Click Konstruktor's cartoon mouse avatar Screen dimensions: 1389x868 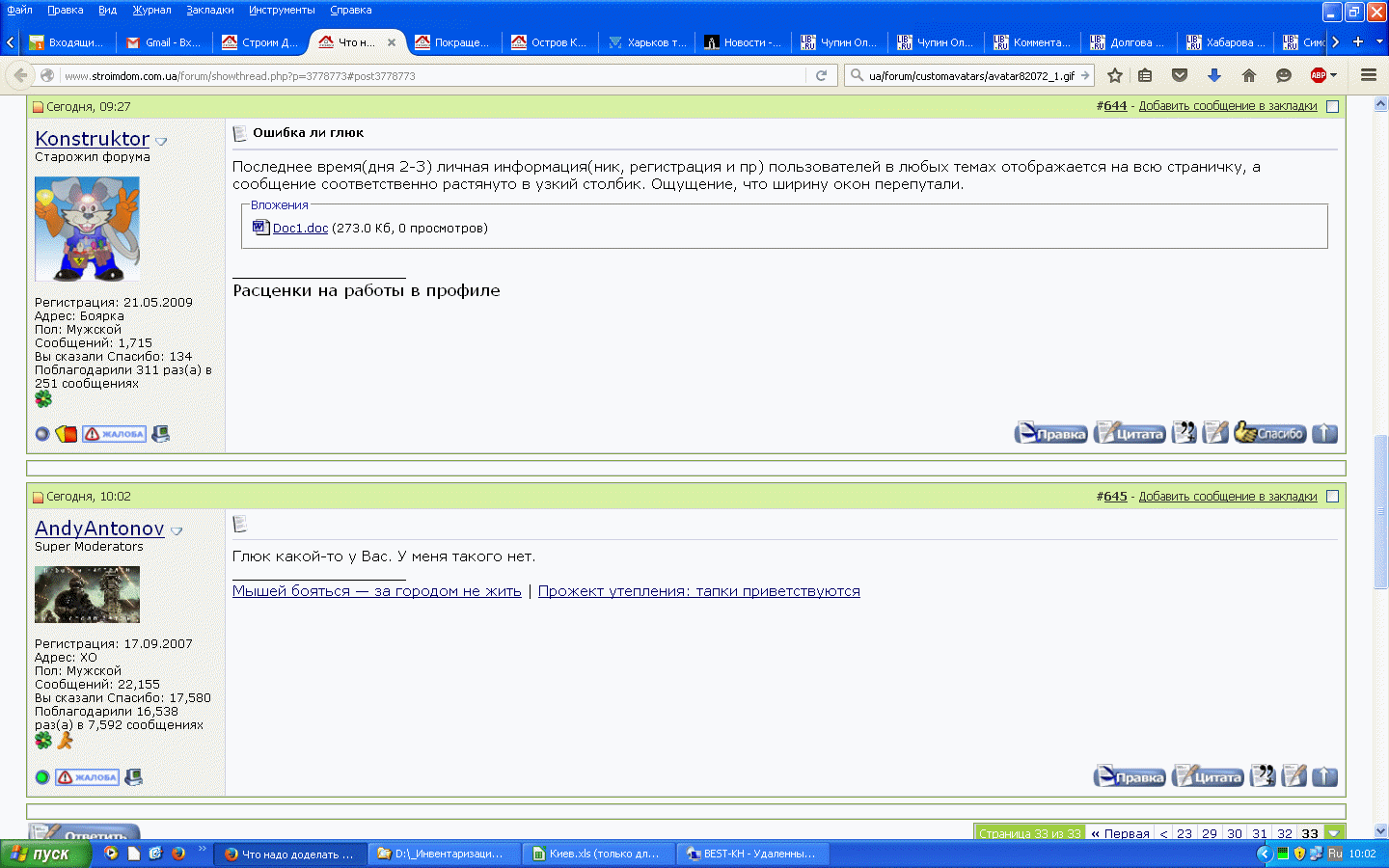click(87, 229)
